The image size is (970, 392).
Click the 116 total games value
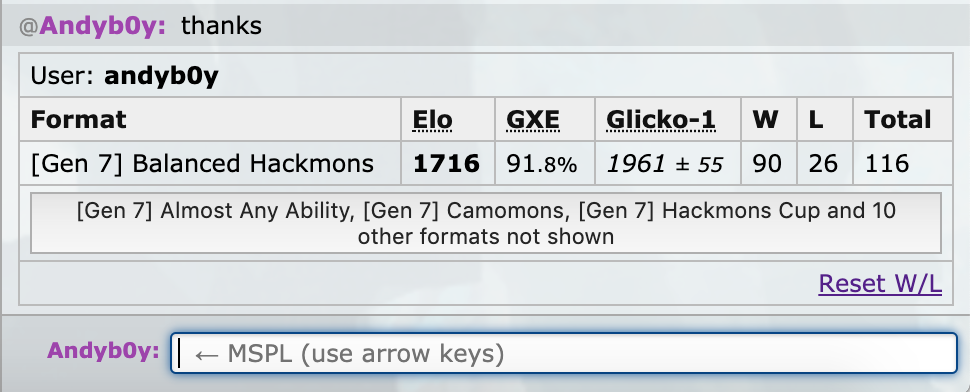pos(887,164)
